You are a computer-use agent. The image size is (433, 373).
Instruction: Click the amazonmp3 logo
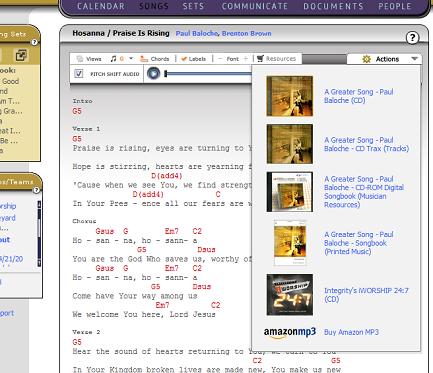(290, 332)
